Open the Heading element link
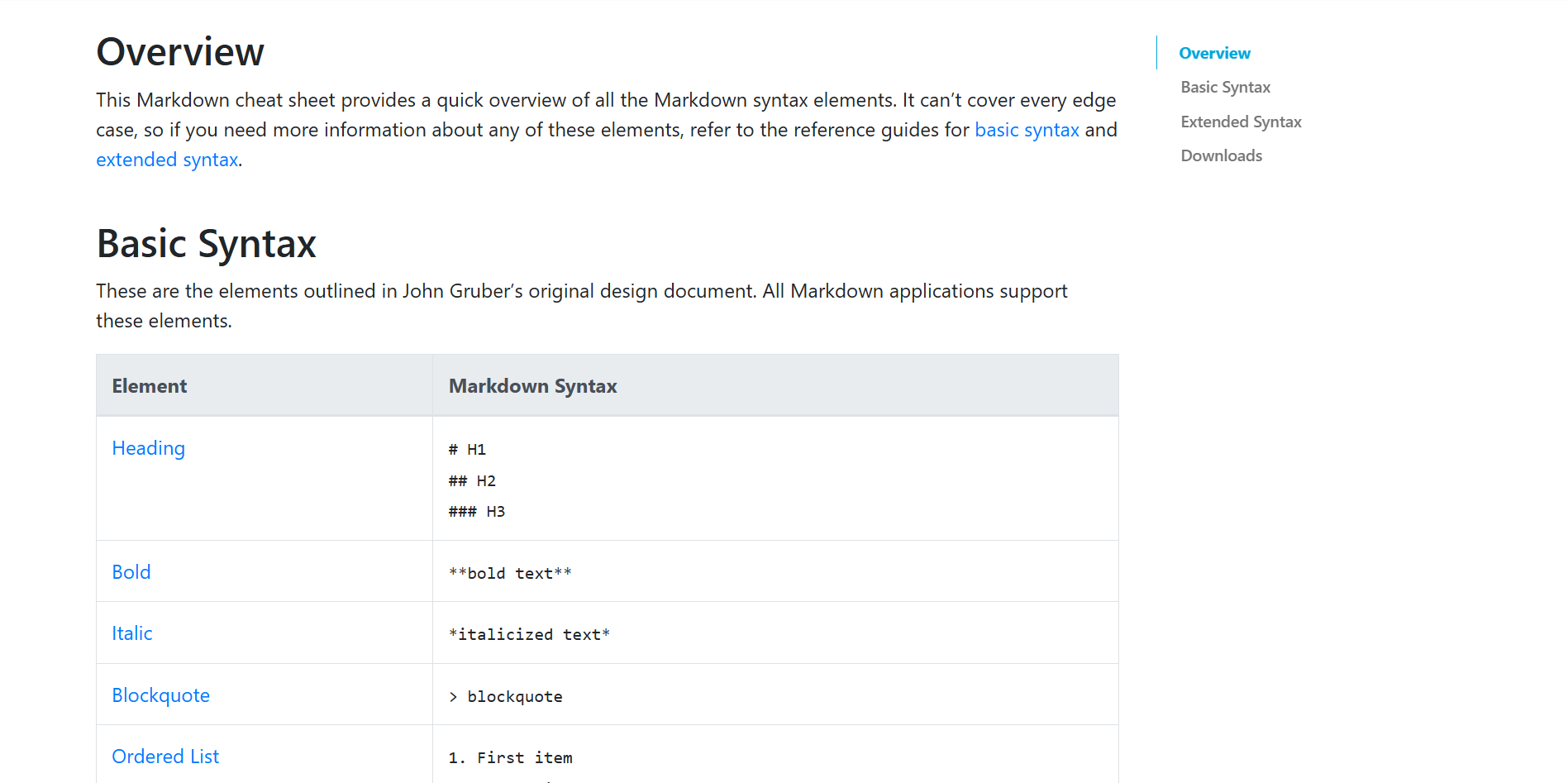 click(149, 448)
